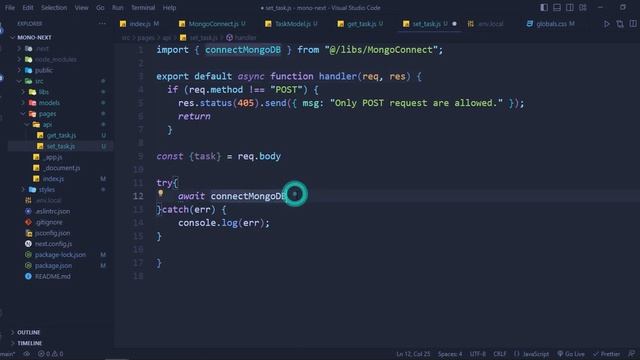
Task: Open README.md in the explorer
Action: coord(52,276)
